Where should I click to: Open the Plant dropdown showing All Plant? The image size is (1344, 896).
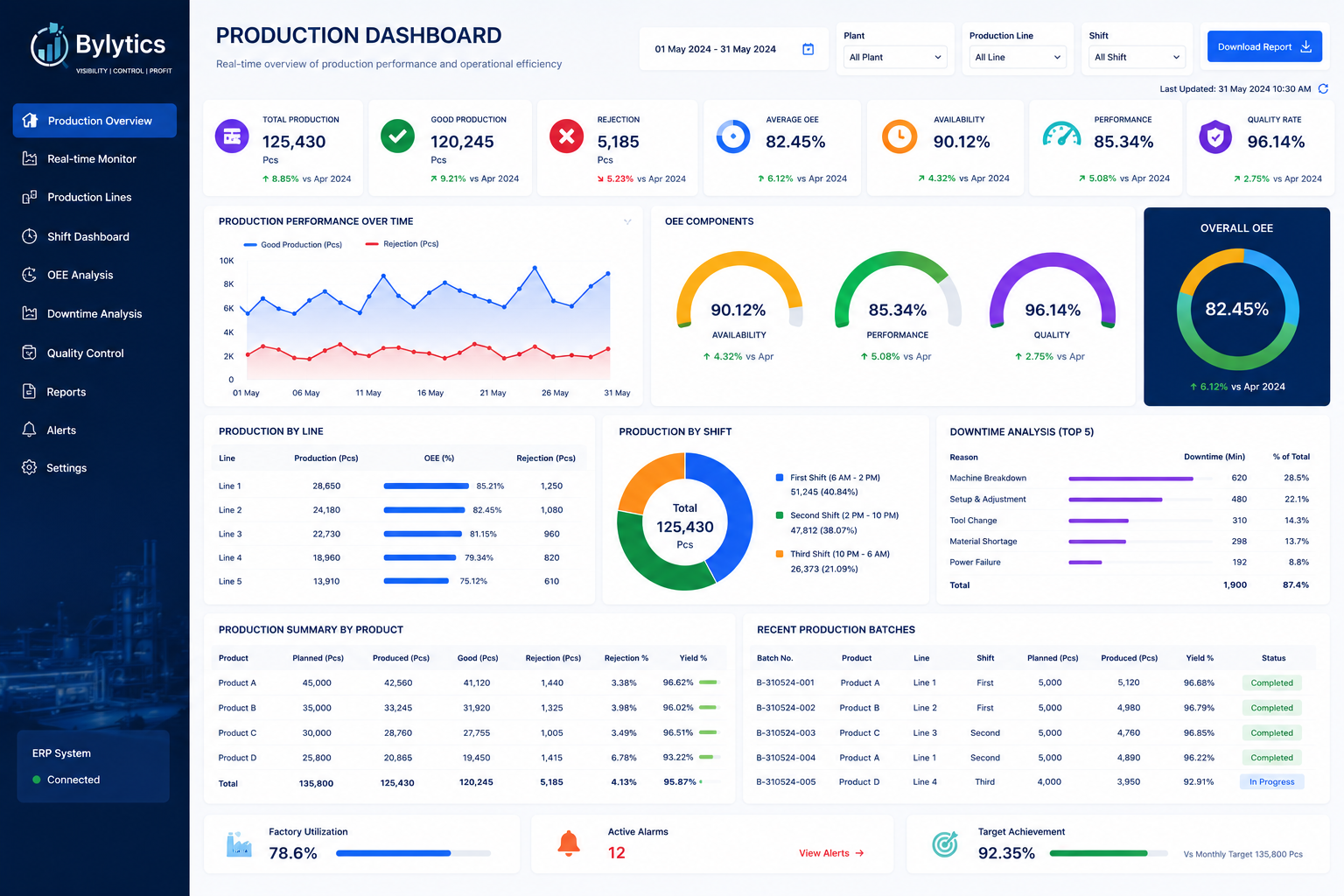pyautogui.click(x=895, y=57)
